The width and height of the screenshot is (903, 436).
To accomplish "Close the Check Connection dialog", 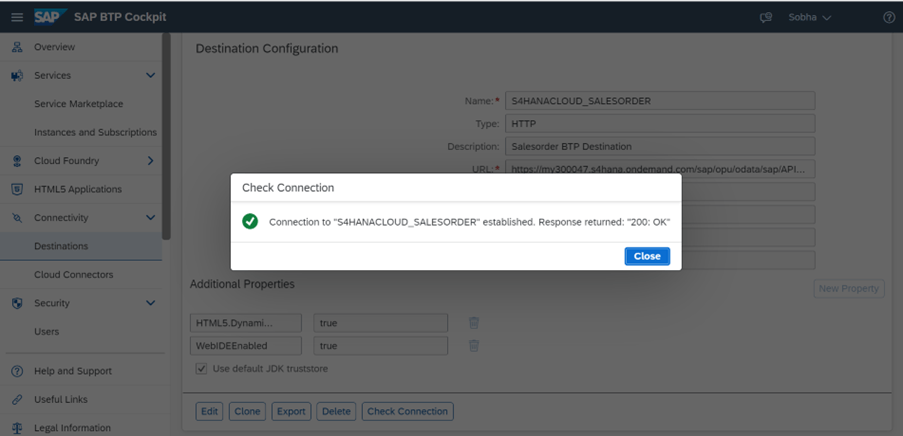I will 647,256.
